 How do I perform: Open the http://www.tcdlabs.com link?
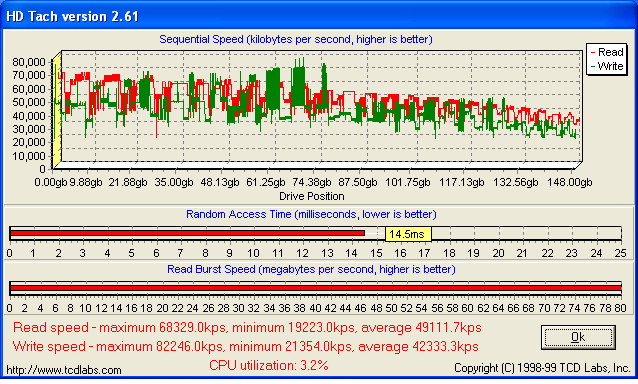[x=64, y=370]
